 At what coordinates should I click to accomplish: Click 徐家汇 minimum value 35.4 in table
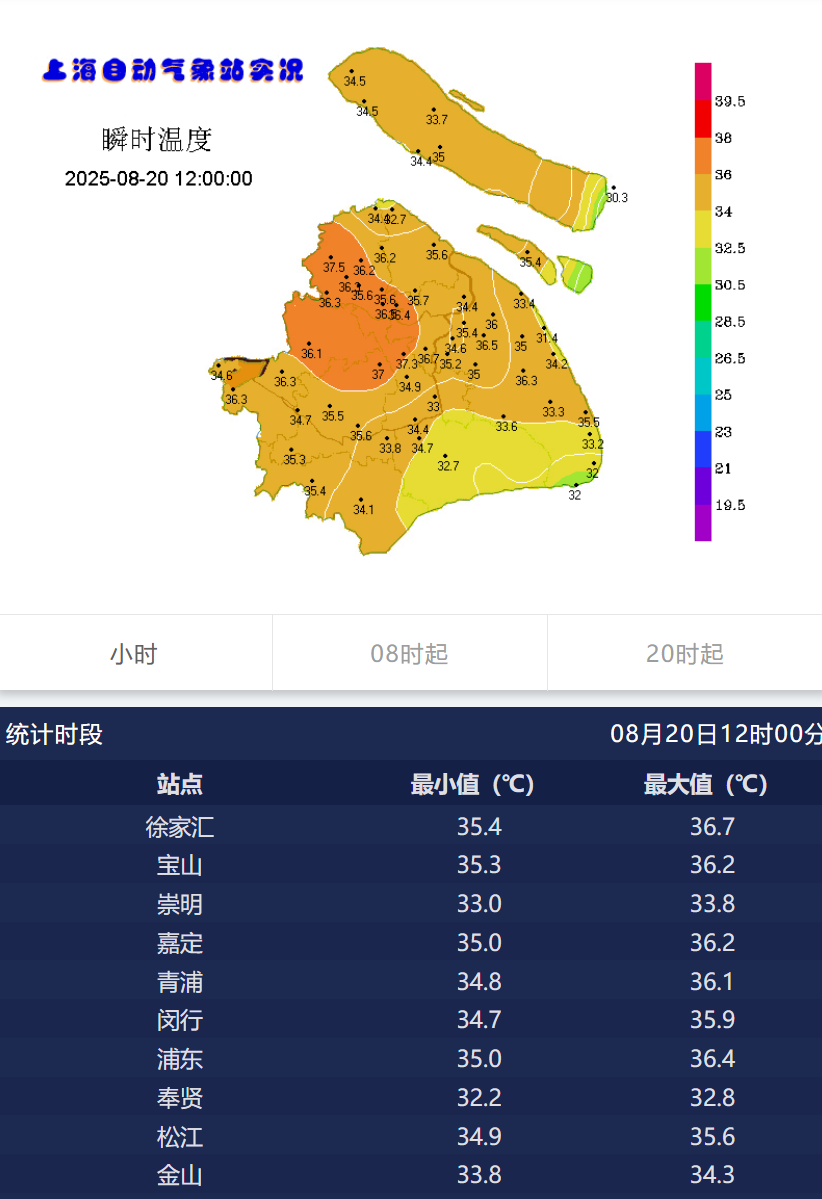click(479, 827)
